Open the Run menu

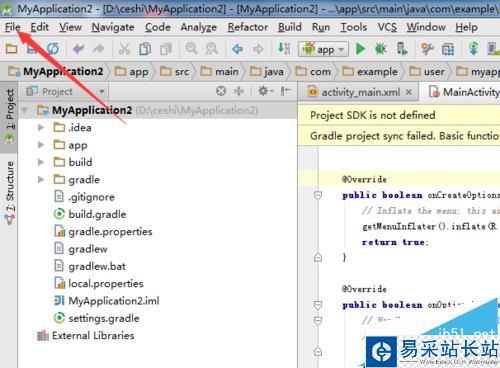(x=321, y=27)
